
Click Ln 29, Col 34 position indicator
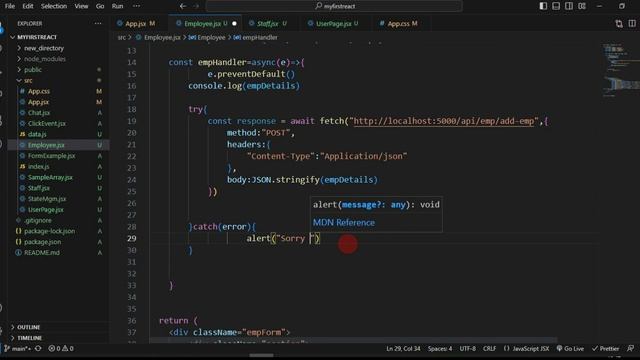403,349
